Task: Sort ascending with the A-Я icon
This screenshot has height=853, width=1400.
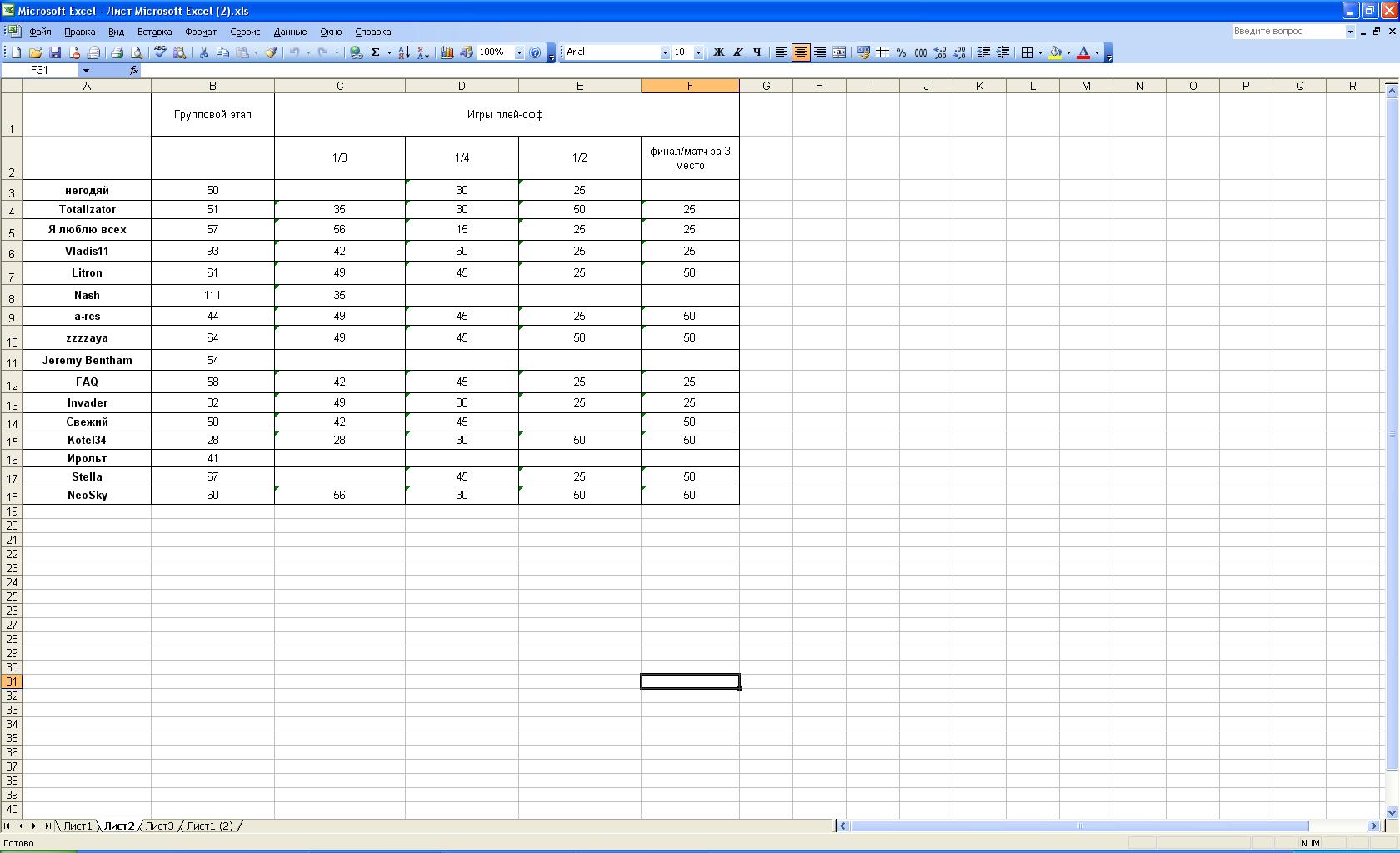Action: point(404,52)
